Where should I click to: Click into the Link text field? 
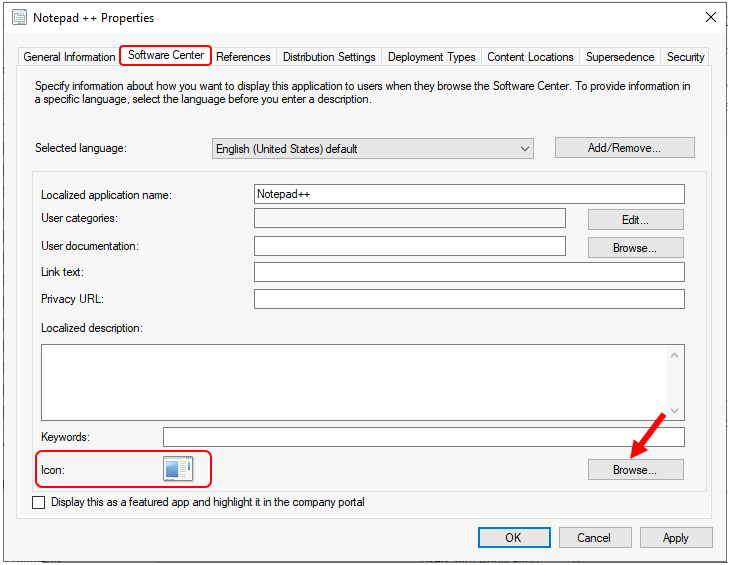point(469,272)
